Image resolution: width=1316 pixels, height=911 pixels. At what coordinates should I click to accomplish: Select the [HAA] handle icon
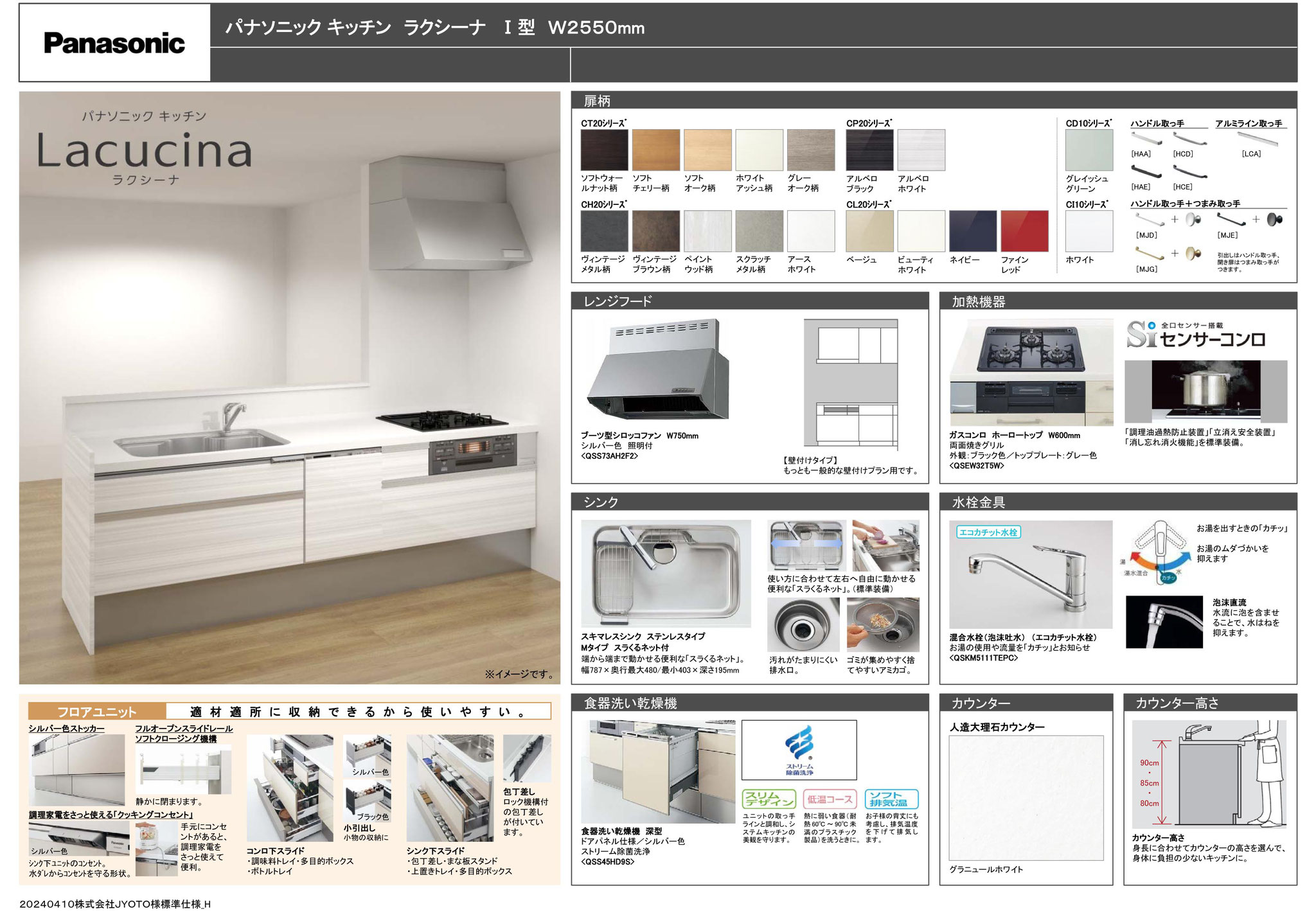(x=1146, y=139)
